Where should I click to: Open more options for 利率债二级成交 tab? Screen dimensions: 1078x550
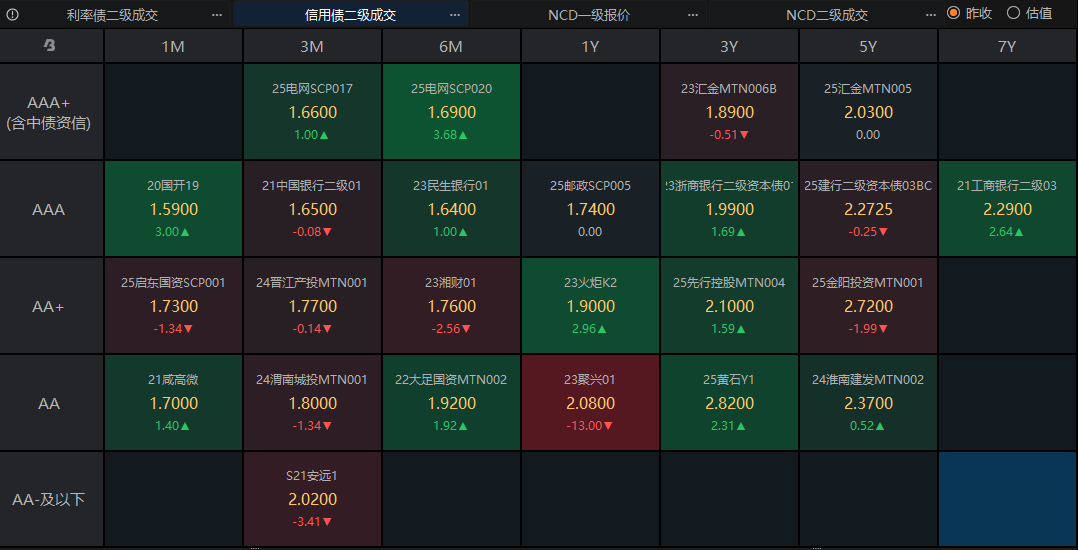click(x=217, y=15)
